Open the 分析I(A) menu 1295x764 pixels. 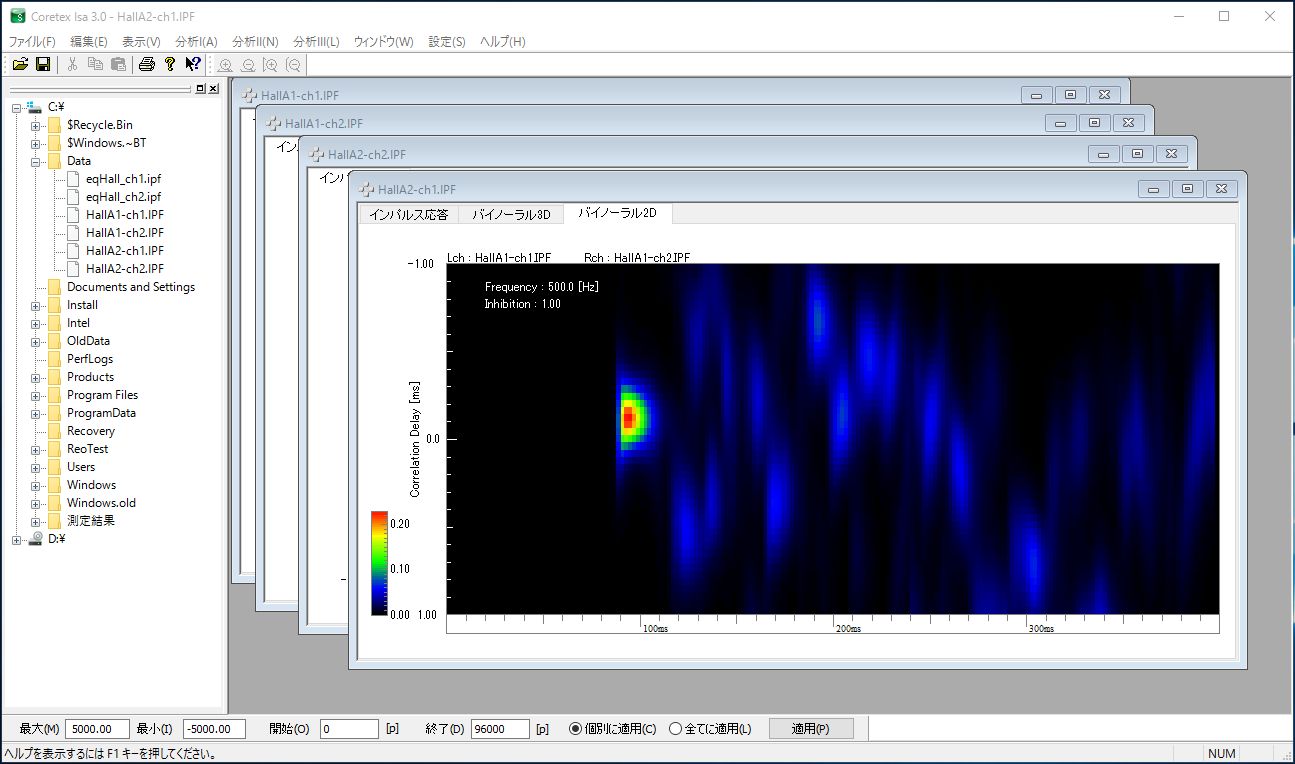point(196,42)
